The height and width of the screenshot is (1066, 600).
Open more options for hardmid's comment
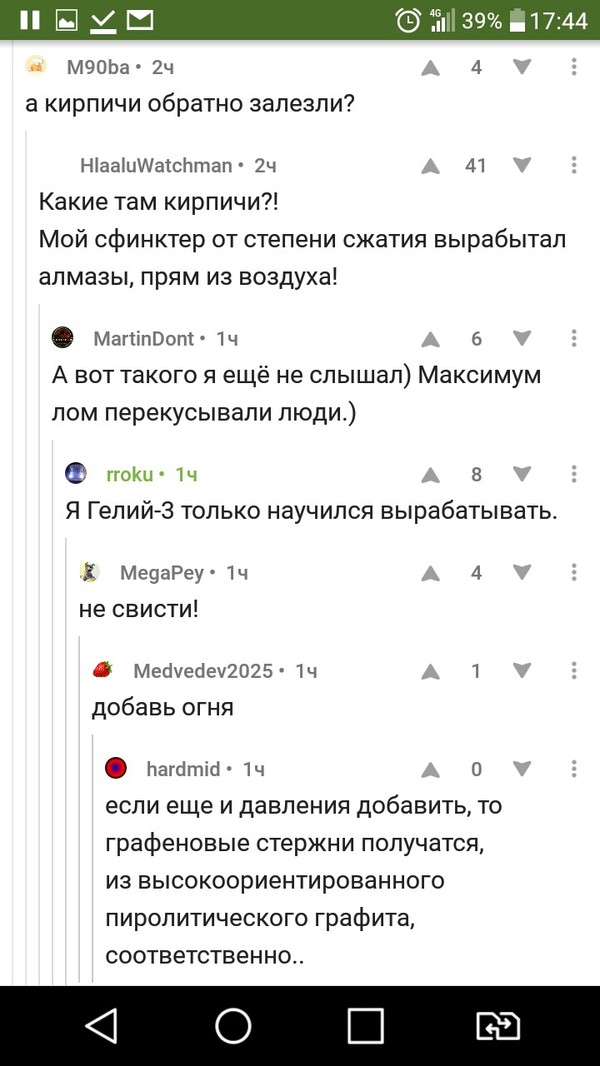tap(574, 769)
